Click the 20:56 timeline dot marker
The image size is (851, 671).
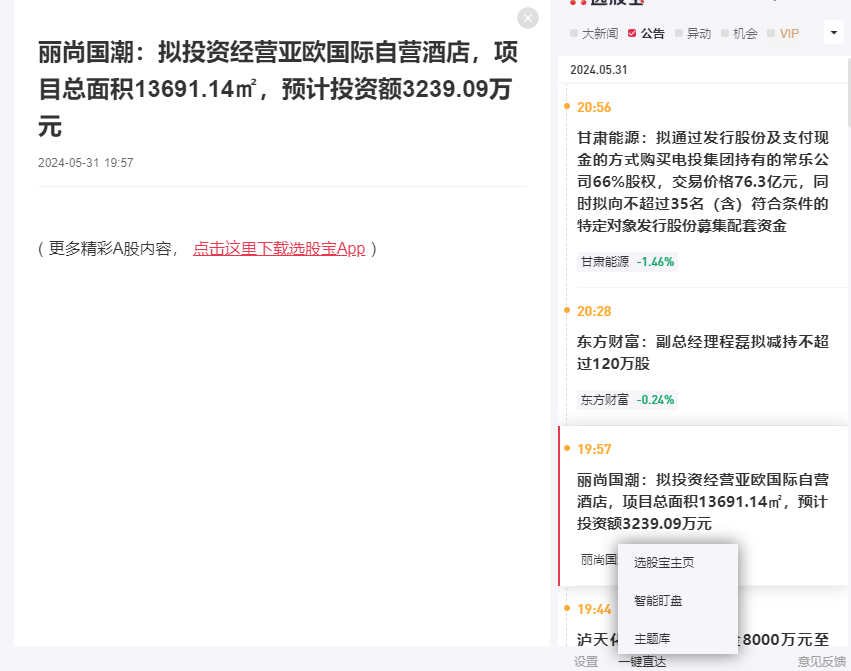click(x=567, y=106)
